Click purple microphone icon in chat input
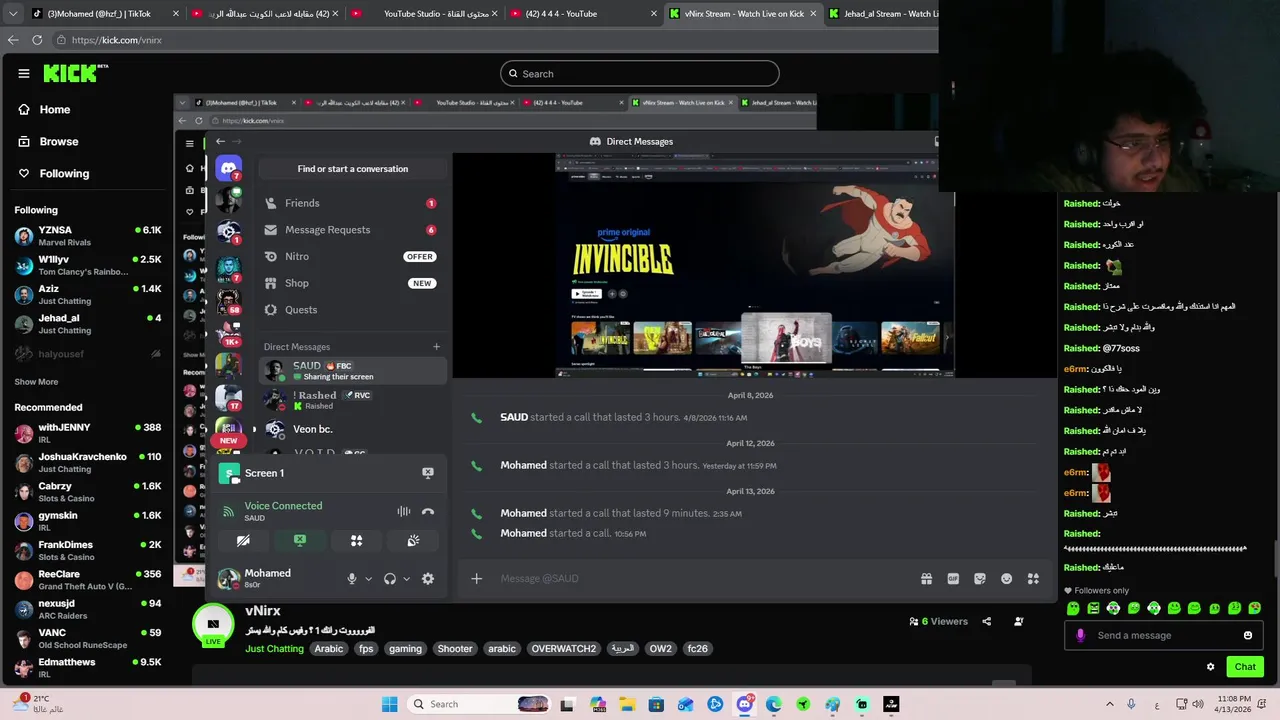Screen dimensions: 1280x720 1080,636
